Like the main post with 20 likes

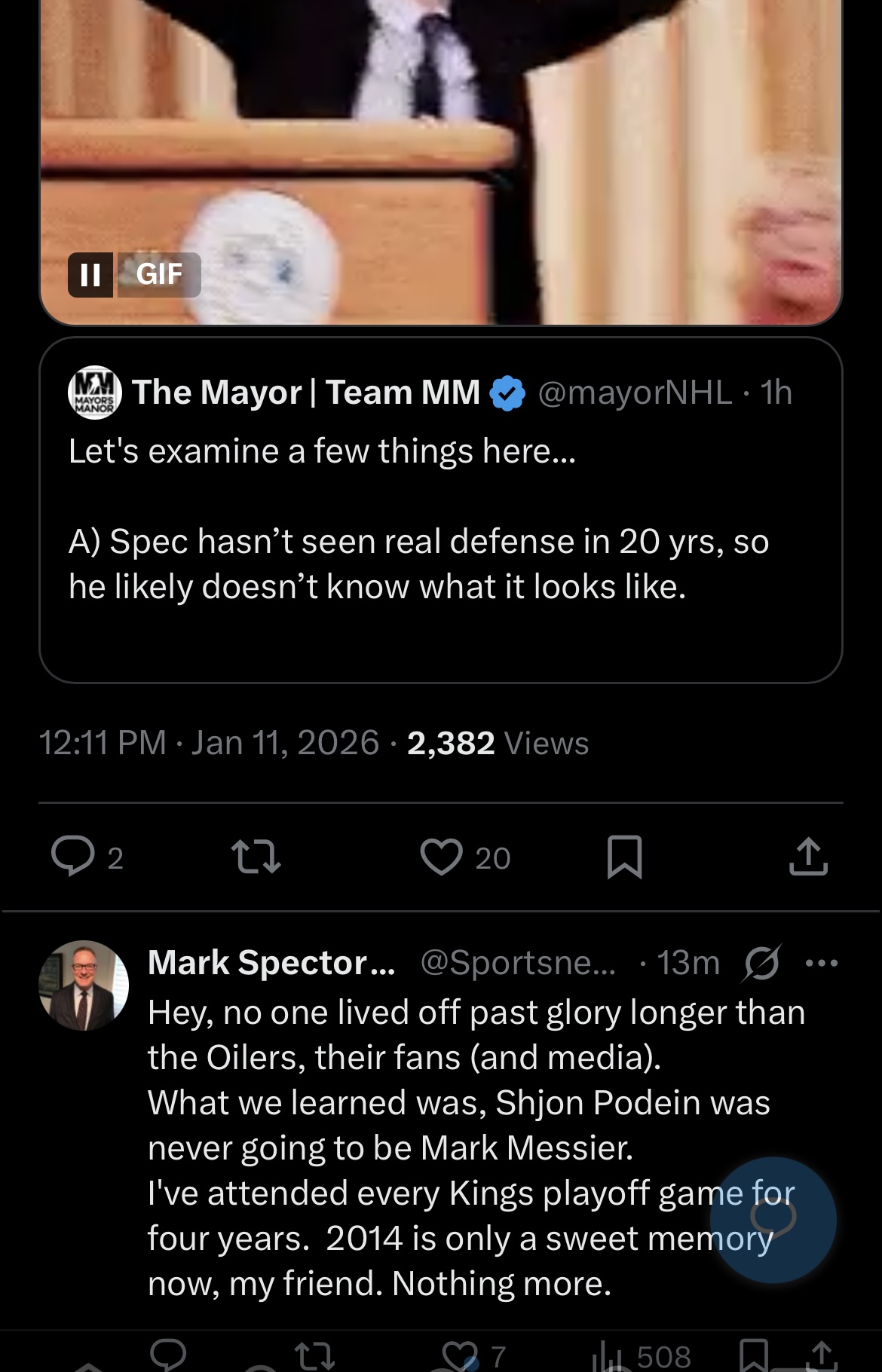click(x=441, y=857)
